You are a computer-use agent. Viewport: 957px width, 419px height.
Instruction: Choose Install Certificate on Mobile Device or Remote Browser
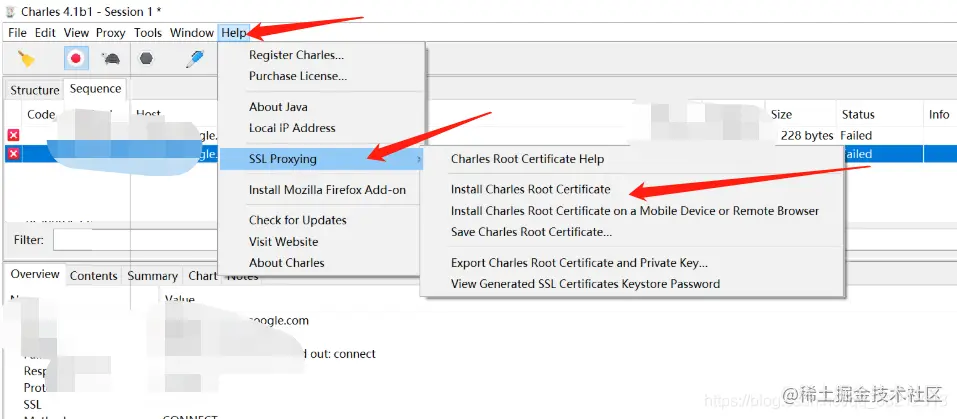click(635, 211)
